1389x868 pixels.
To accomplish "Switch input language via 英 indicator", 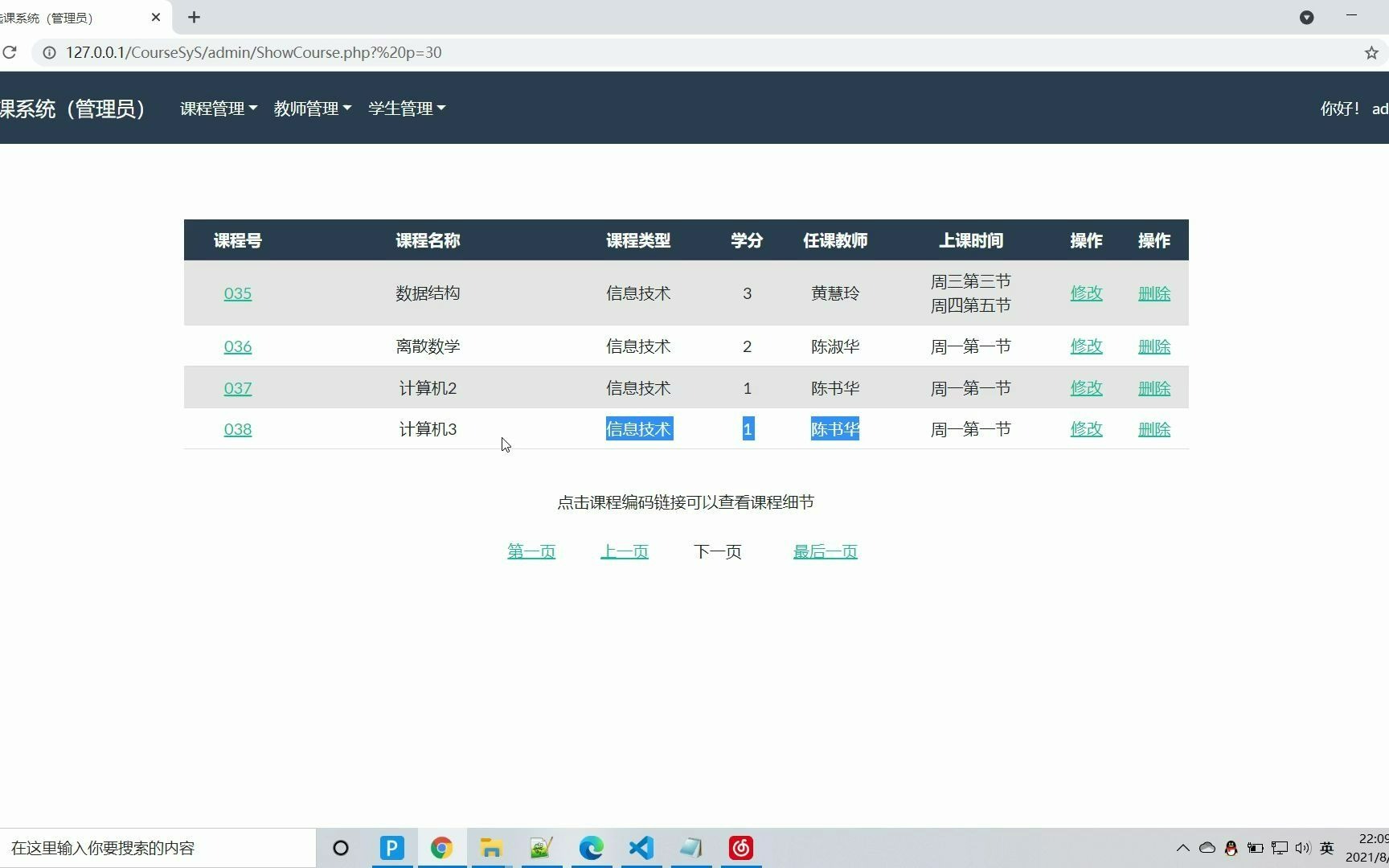I will tap(1327, 848).
